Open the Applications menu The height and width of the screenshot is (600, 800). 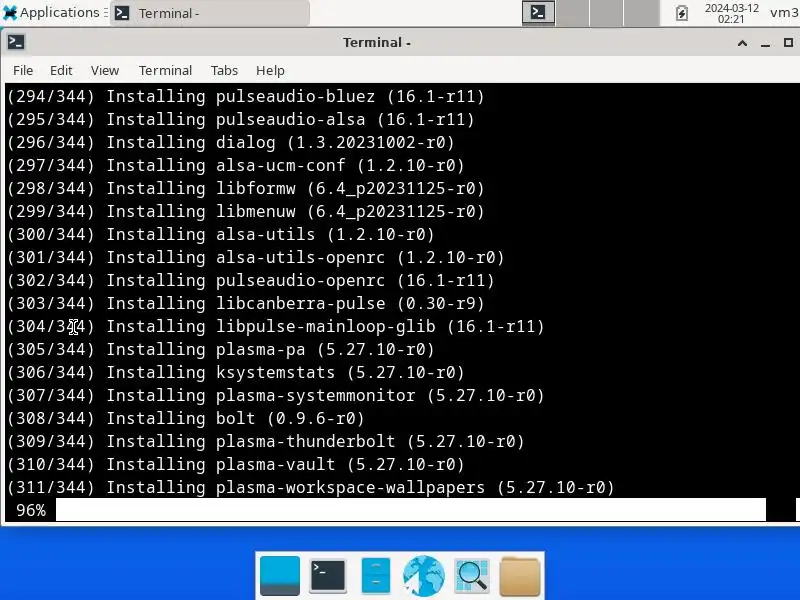click(51, 12)
